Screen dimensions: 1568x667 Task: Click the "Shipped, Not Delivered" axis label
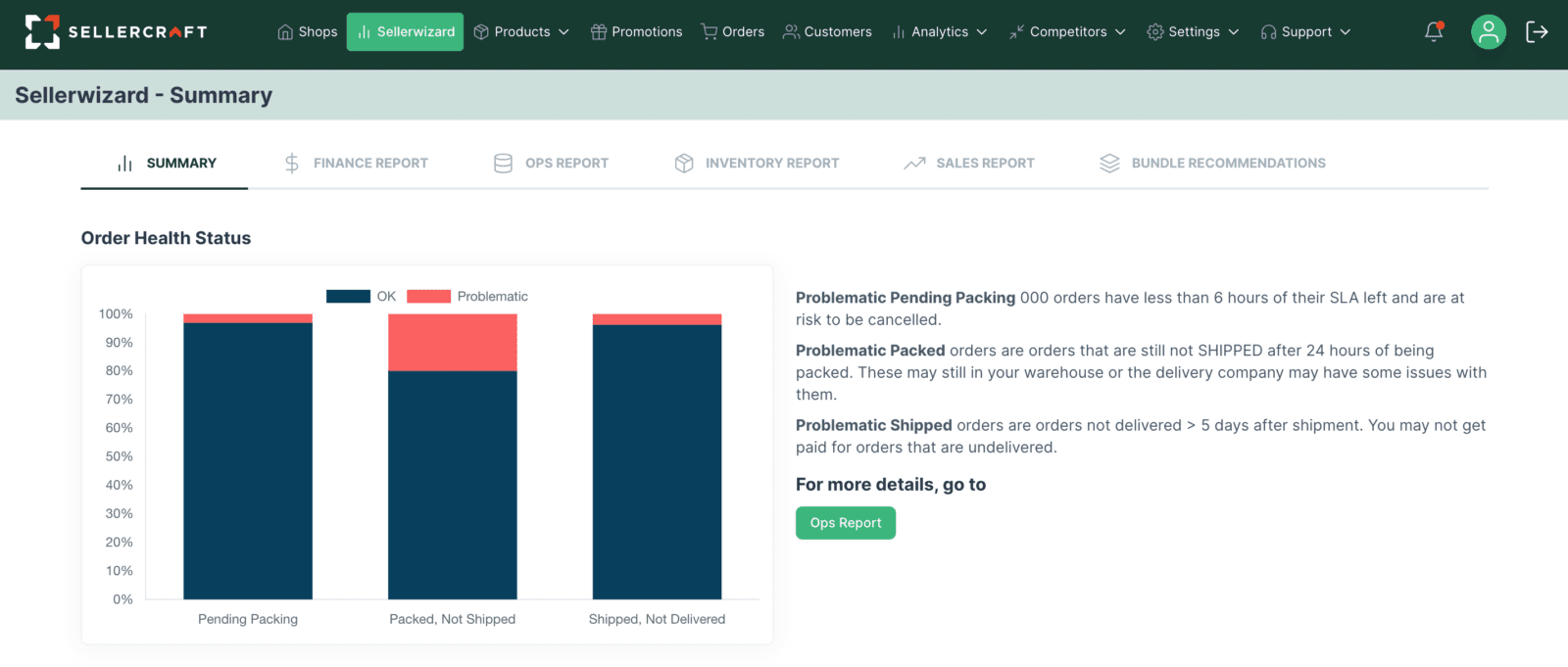point(658,619)
